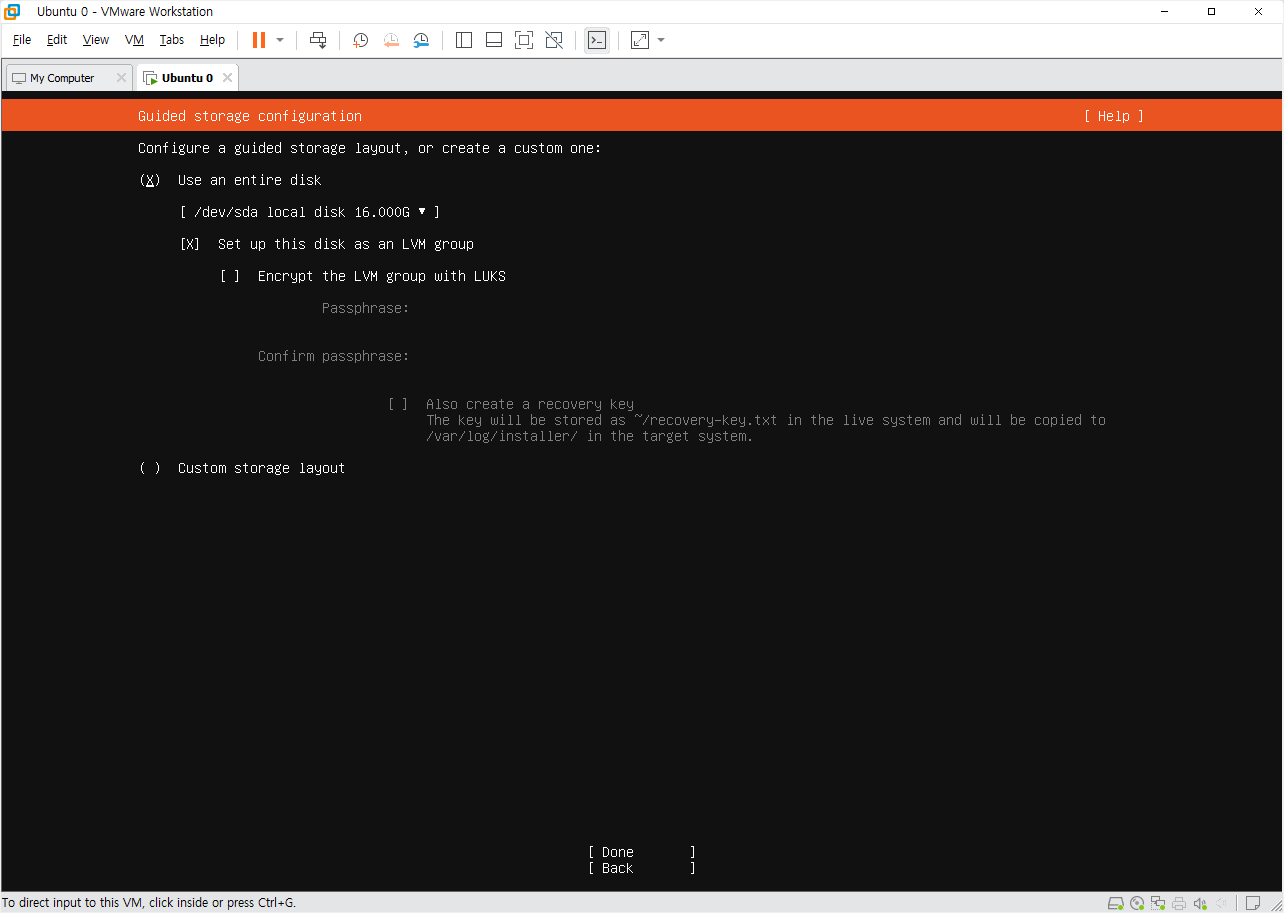Toggle the console view icon
The image size is (1284, 913).
tap(597, 40)
